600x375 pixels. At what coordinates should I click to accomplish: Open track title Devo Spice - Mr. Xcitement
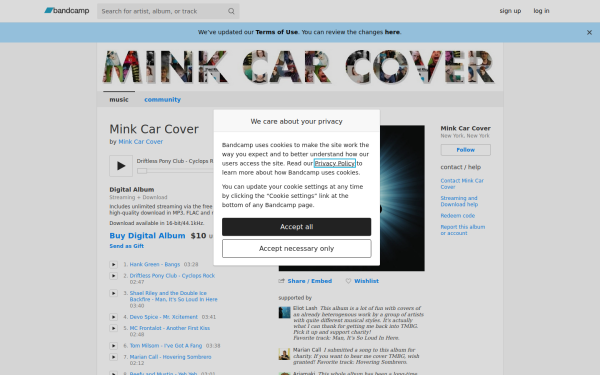[164, 317]
